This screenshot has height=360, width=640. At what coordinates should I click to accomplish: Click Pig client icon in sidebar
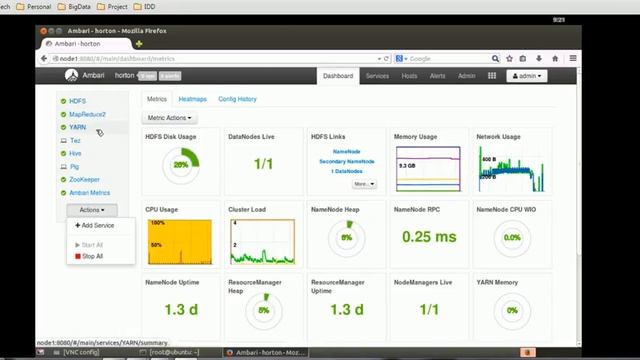point(63,167)
